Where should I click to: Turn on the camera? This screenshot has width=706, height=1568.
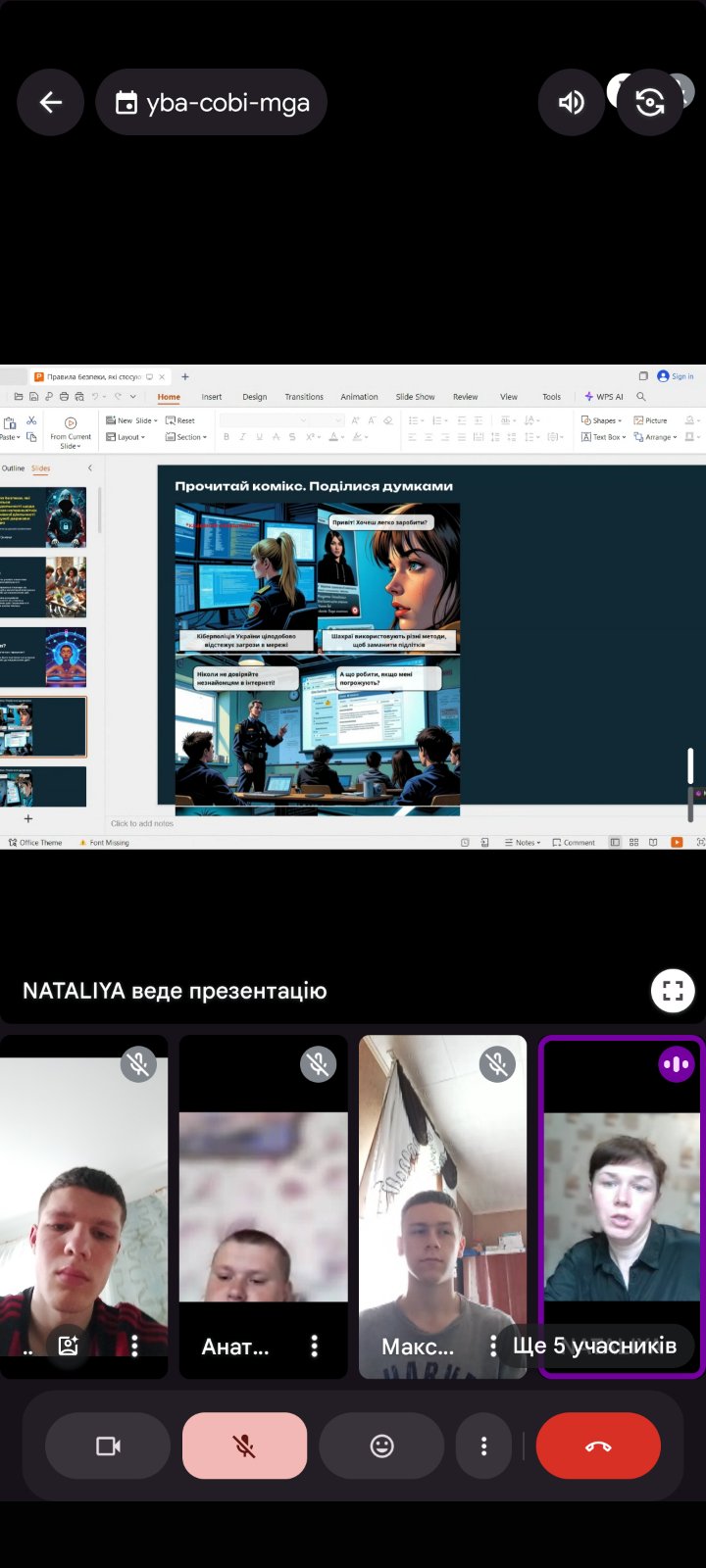(108, 1445)
